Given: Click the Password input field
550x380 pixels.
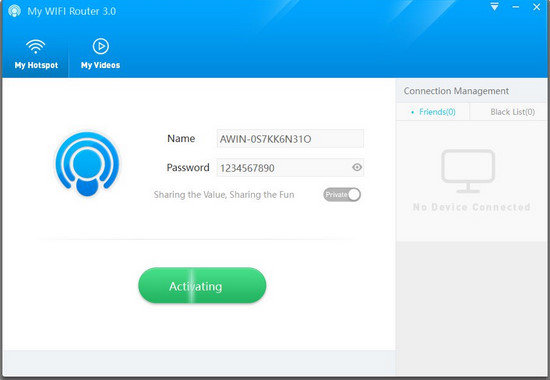Looking at the screenshot, I should [290, 168].
